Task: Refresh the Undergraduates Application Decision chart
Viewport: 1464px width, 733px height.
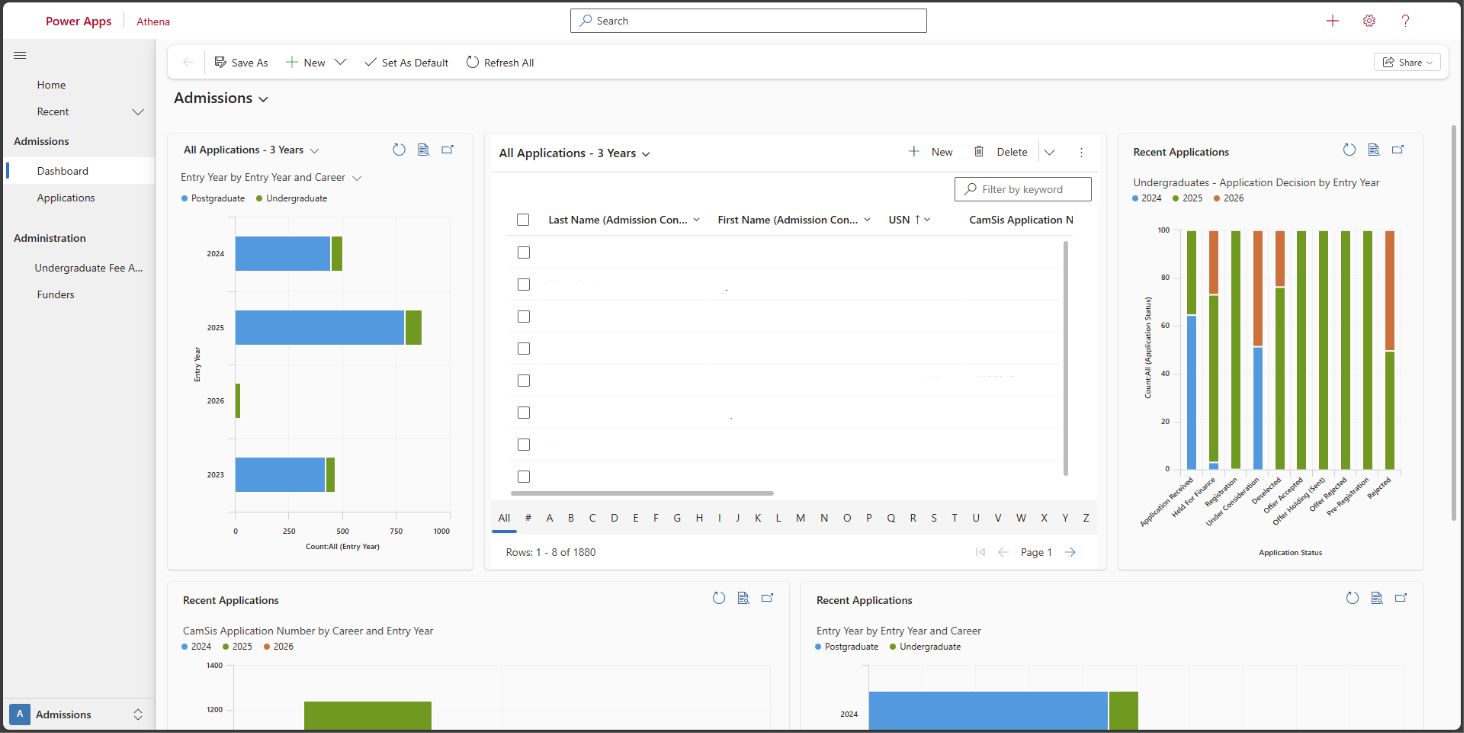Action: coord(1349,150)
